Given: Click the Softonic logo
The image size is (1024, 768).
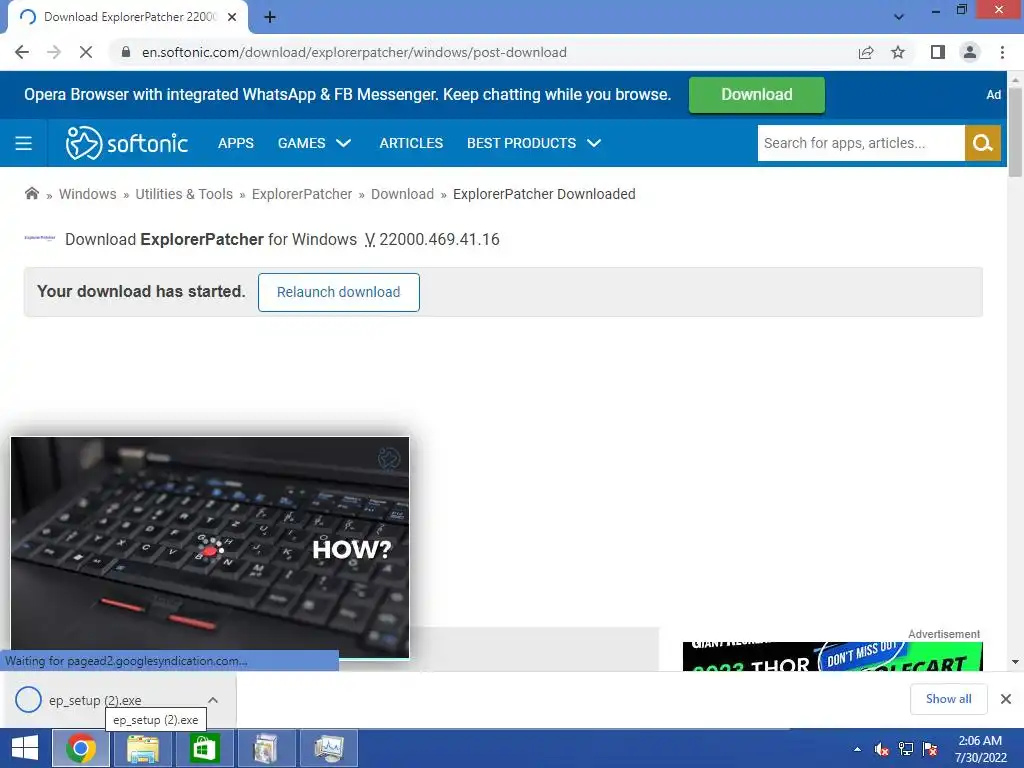Looking at the screenshot, I should coord(127,143).
